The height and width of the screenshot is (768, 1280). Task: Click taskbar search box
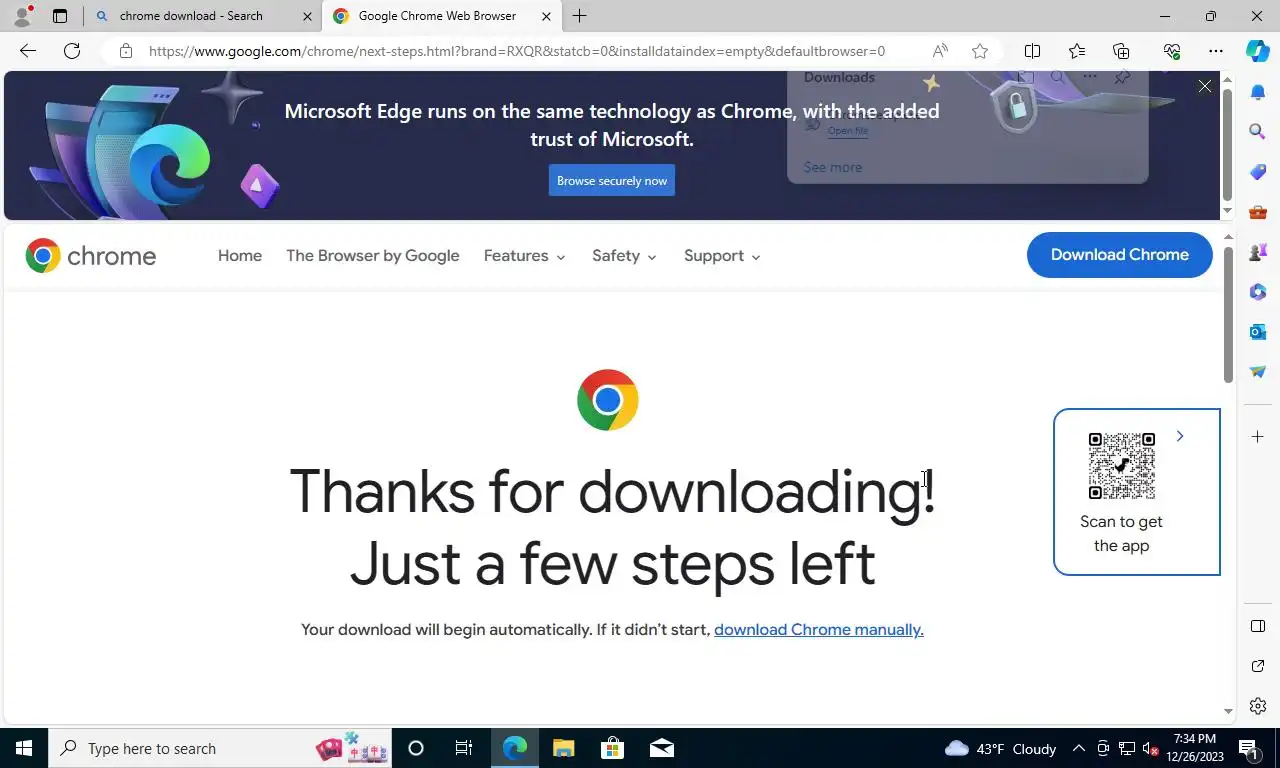(x=219, y=748)
